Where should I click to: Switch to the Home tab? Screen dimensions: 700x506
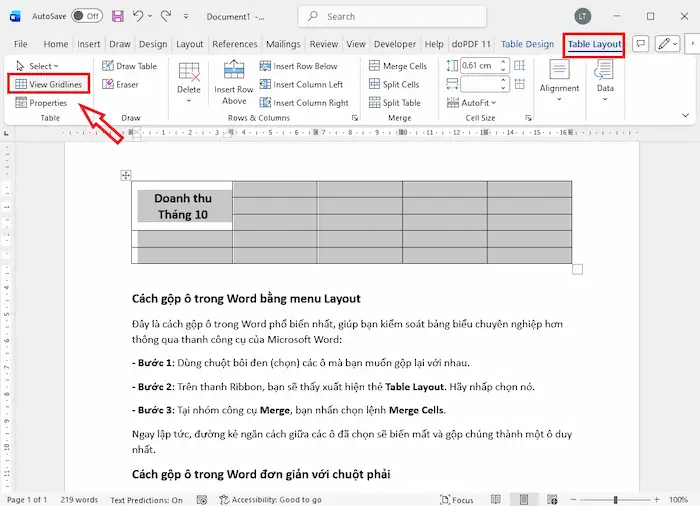pyautogui.click(x=56, y=44)
